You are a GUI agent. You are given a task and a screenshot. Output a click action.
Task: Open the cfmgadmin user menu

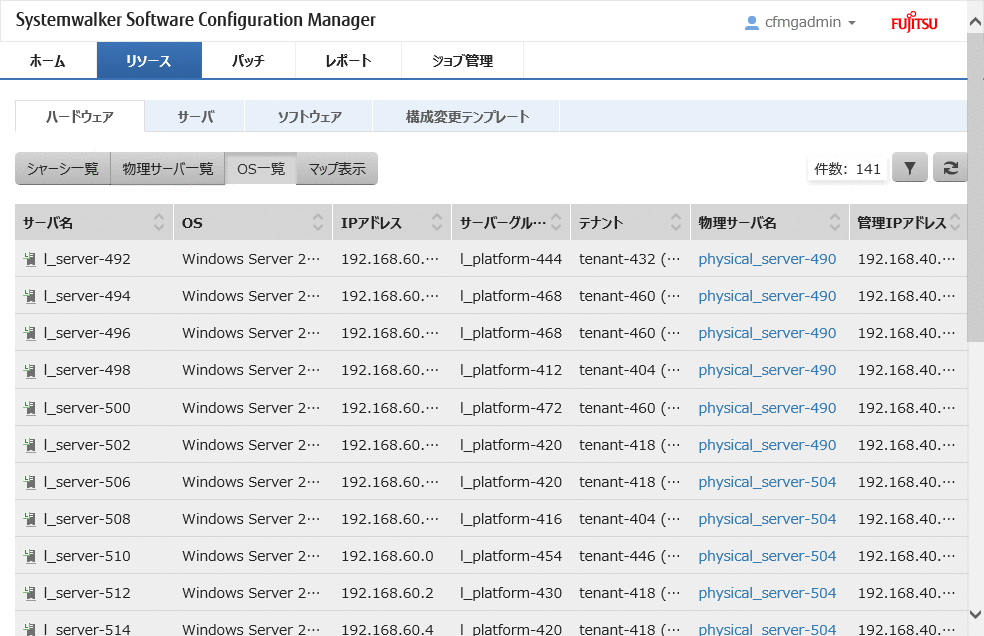[801, 23]
